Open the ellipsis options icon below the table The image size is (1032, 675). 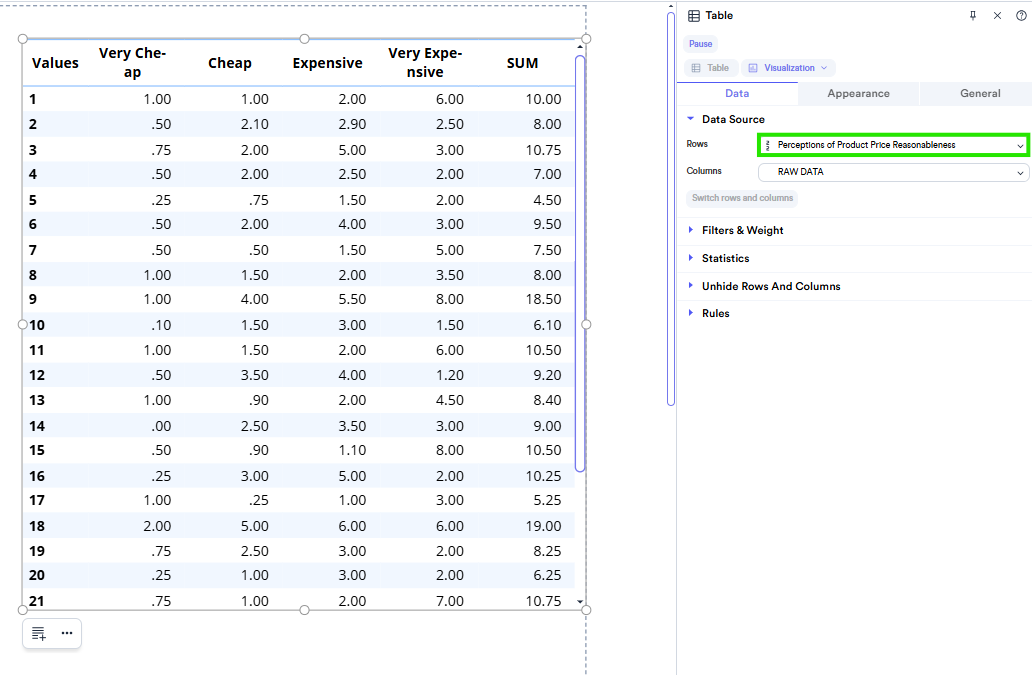coord(66,633)
